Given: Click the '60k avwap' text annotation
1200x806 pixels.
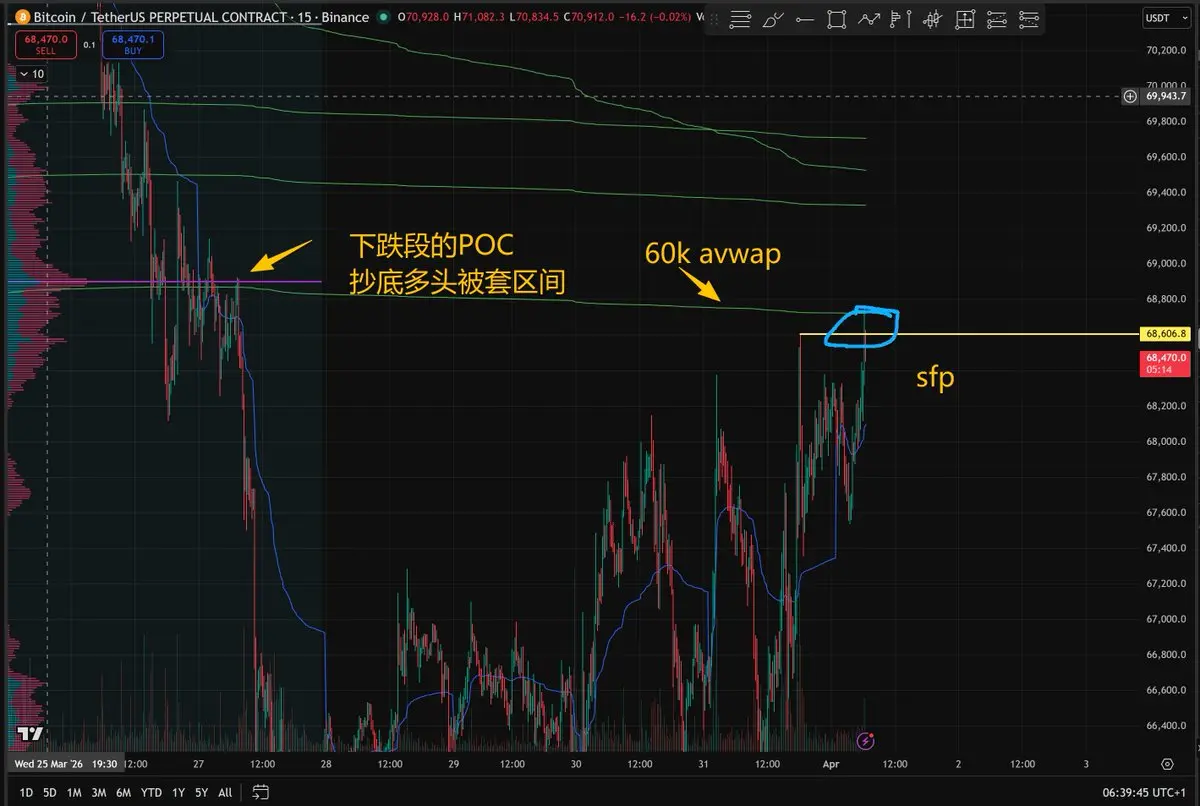Looking at the screenshot, I should click(x=713, y=254).
